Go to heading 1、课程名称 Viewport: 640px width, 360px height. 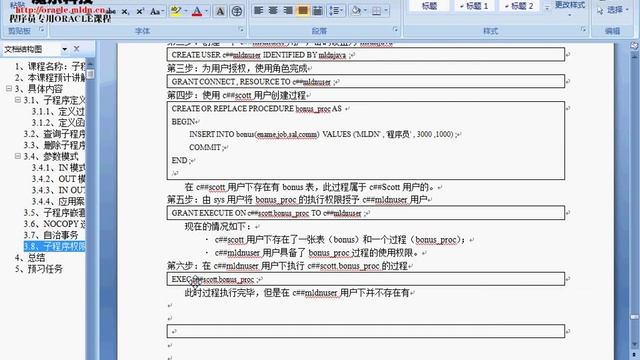(x=49, y=66)
